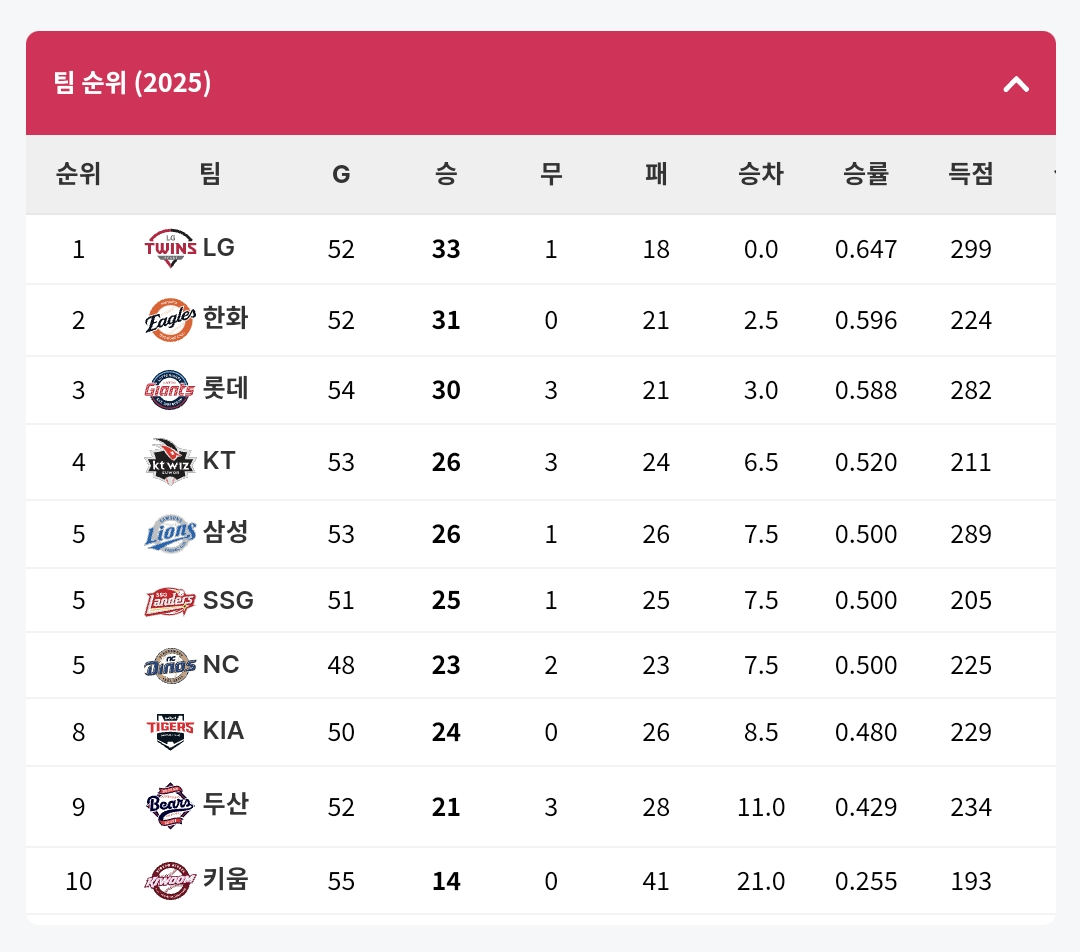Collapse the 팀 순위 (2025) panel chevron
The image size is (1080, 952).
coord(1016,85)
